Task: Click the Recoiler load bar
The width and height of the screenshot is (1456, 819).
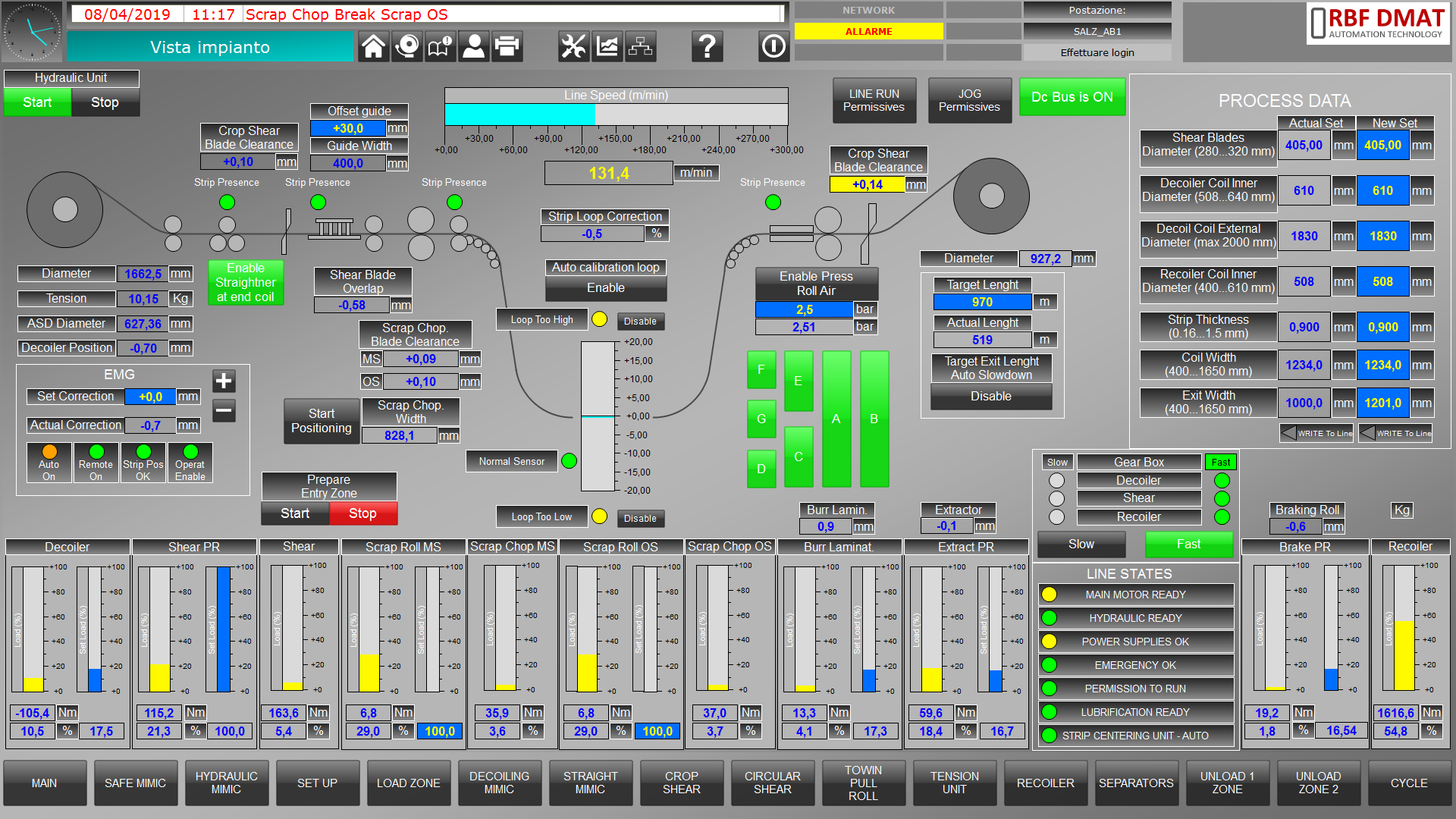Action: click(1404, 628)
